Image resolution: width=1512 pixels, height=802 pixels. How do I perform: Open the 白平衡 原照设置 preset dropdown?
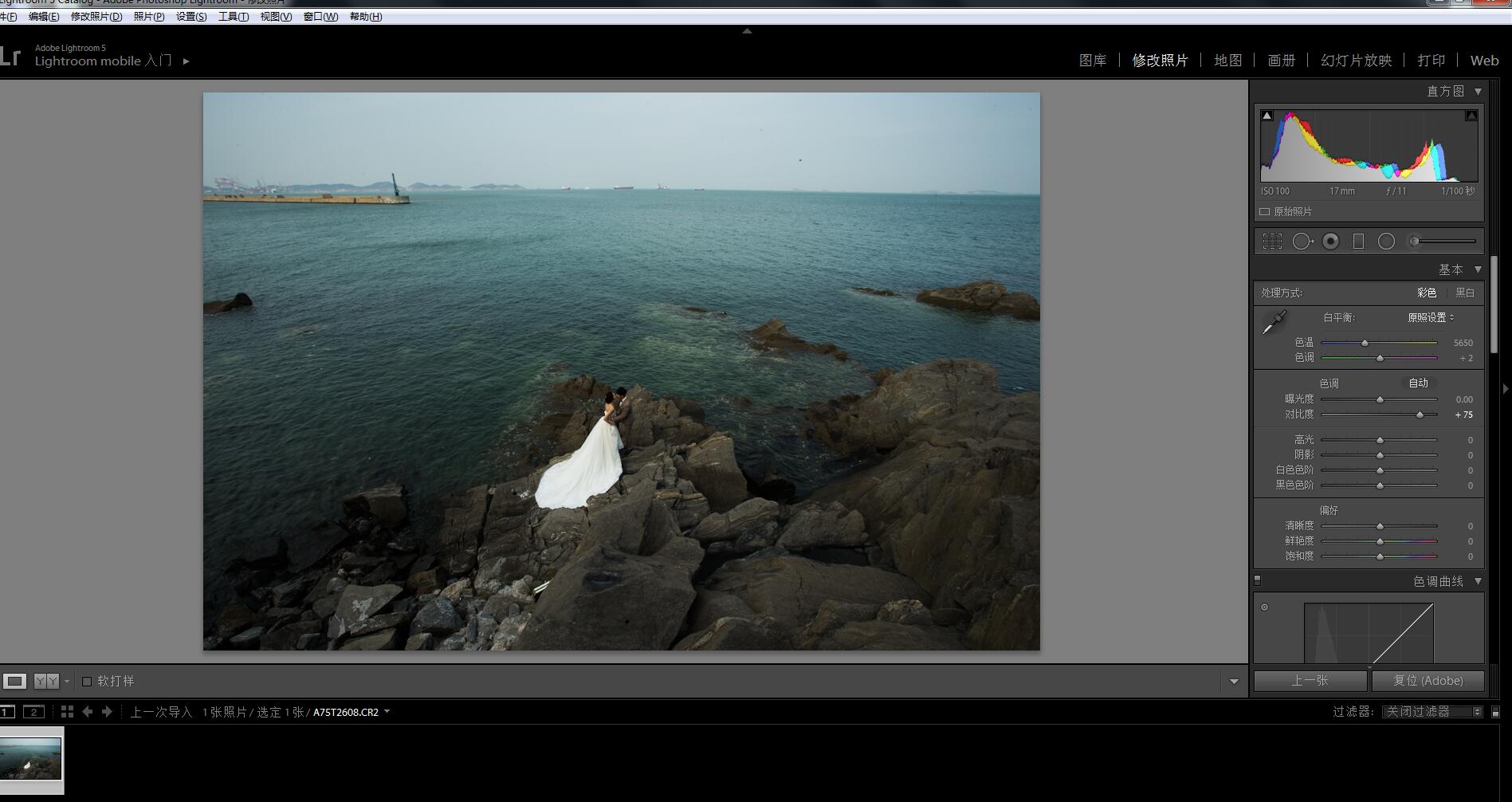click(1431, 317)
